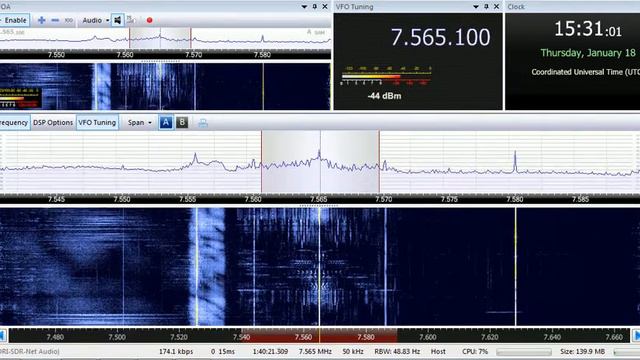Click the mini S-meter overlay on small waterfall
The height and width of the screenshot is (360, 640).
coord(20,98)
